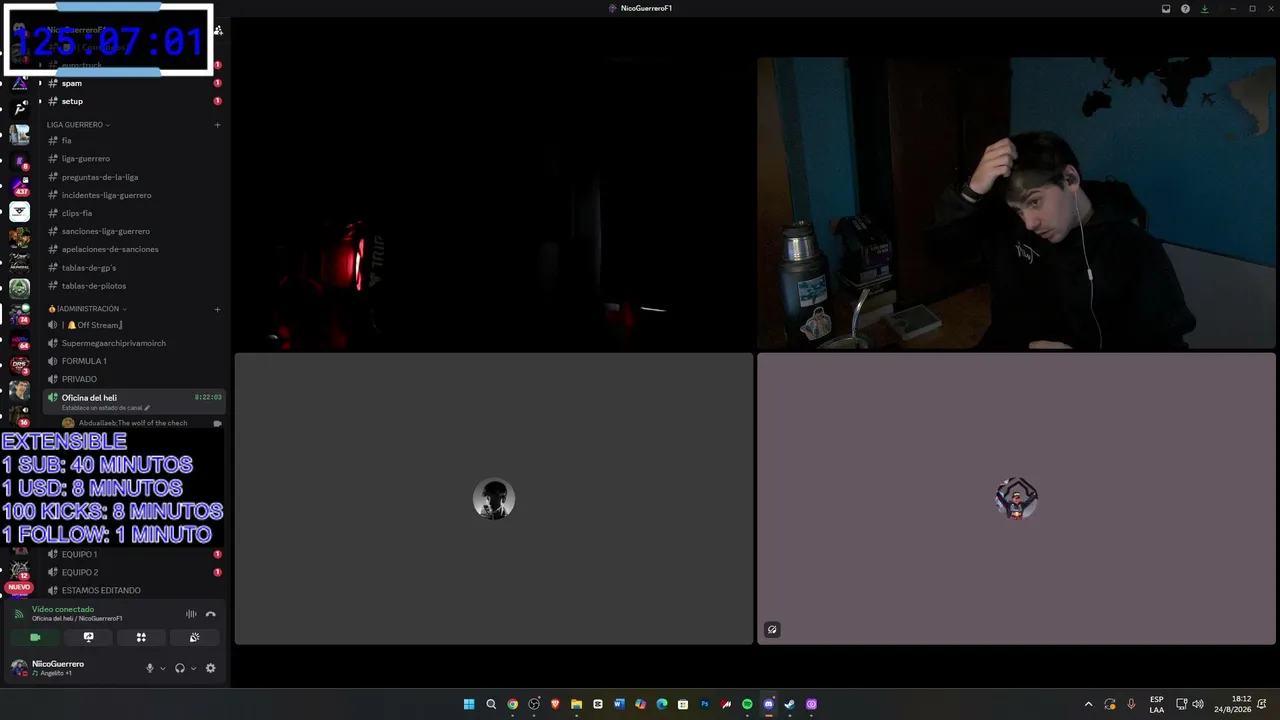This screenshot has width=1280, height=720.
Task: Open noise suppression waveform settings
Action: [191, 614]
